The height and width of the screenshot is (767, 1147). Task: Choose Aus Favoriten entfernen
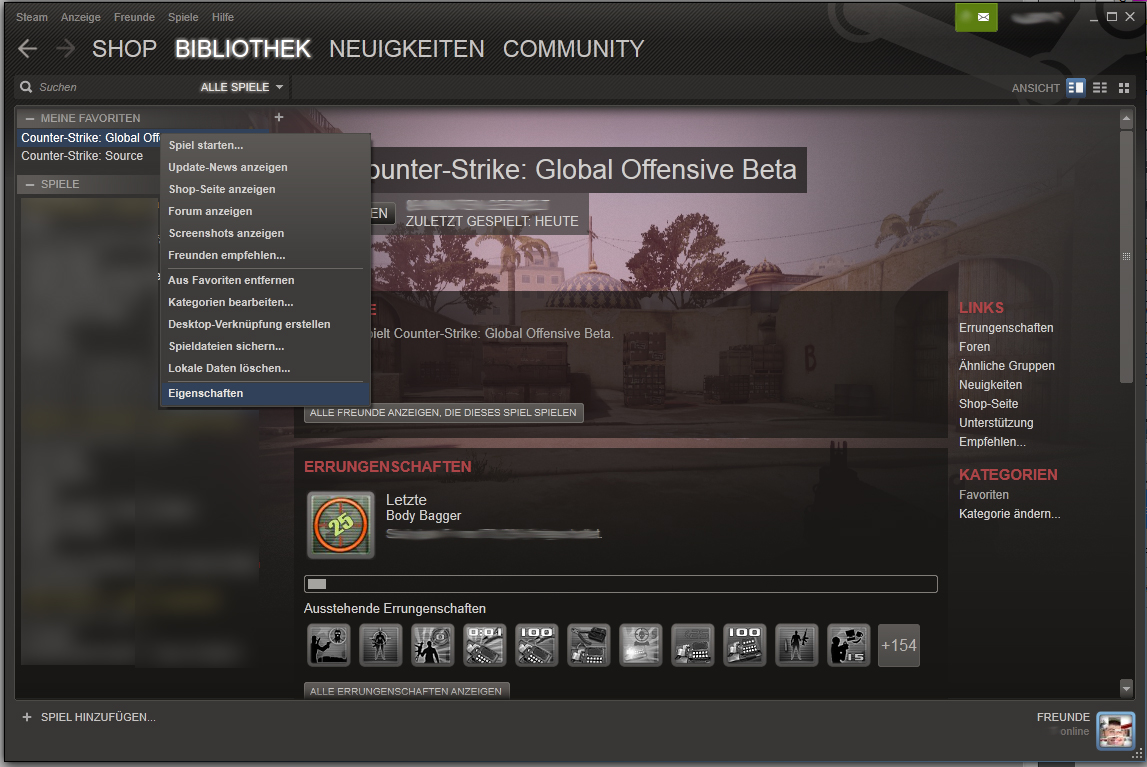[x=265, y=280]
